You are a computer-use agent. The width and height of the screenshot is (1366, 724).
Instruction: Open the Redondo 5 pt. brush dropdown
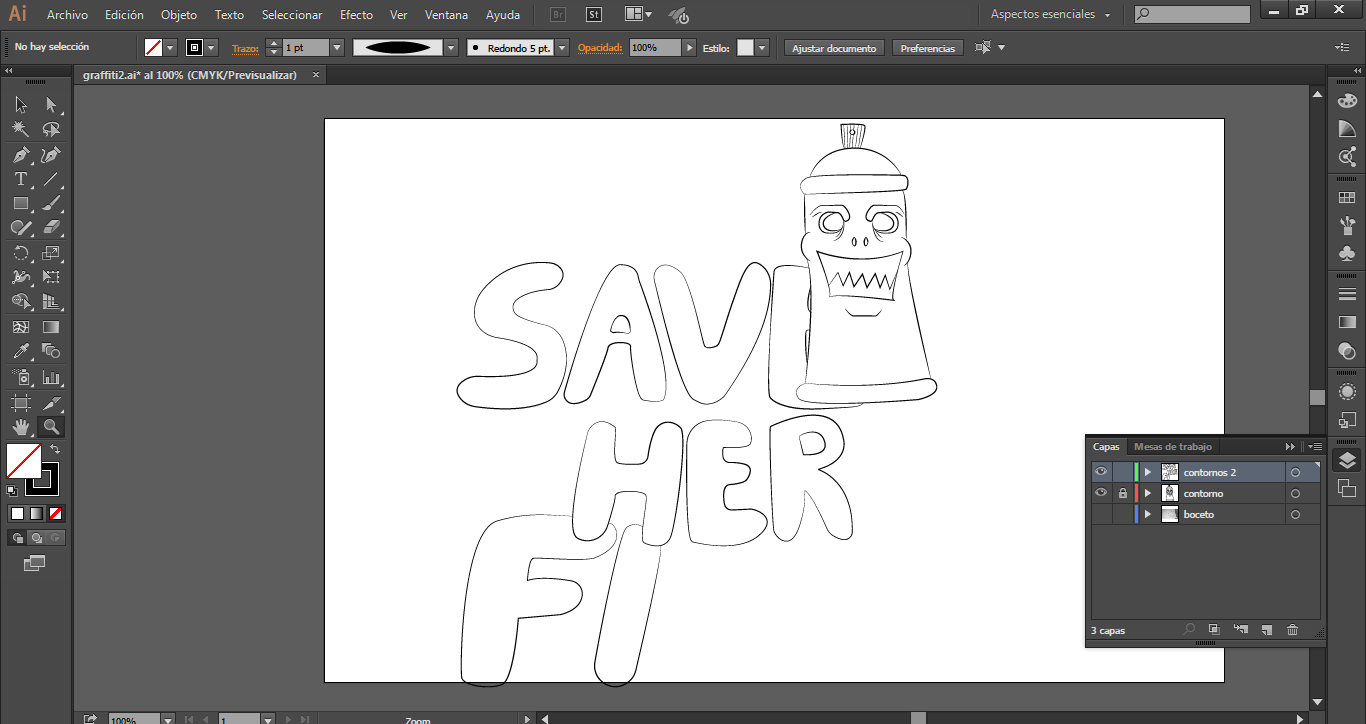pos(562,48)
